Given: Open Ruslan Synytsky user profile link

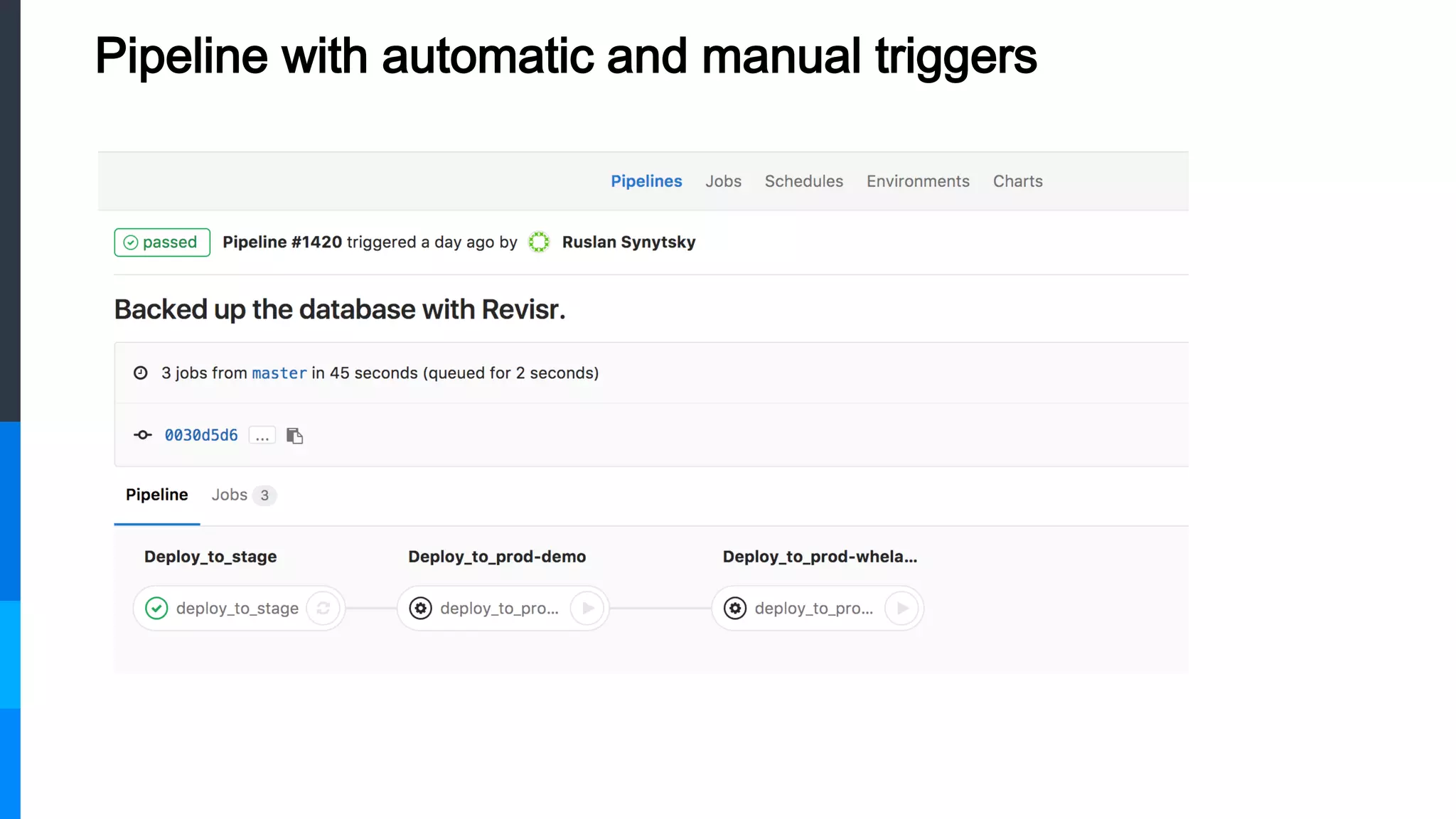Looking at the screenshot, I should click(x=628, y=242).
